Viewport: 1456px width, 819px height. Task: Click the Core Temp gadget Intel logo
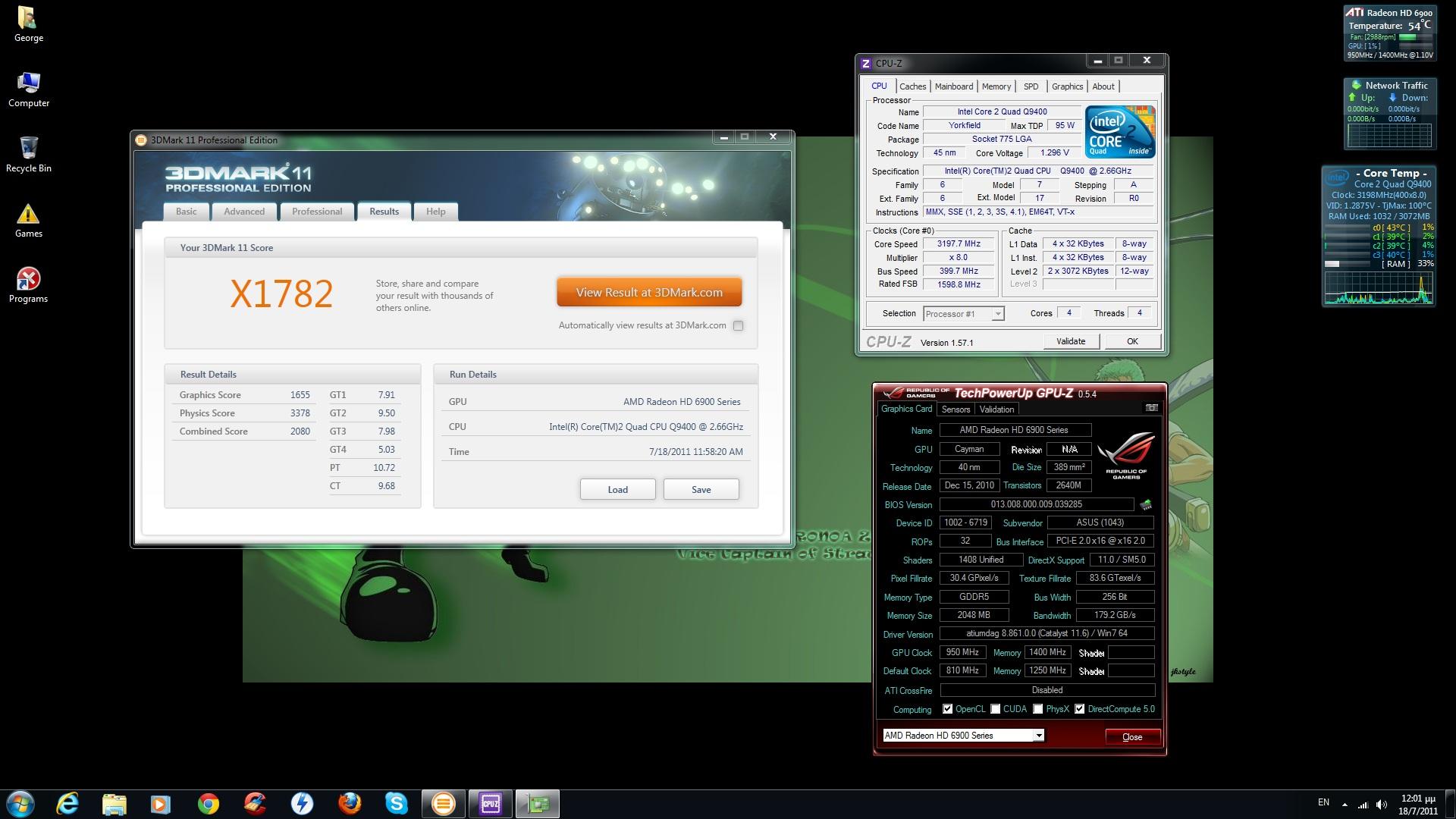click(x=1337, y=177)
